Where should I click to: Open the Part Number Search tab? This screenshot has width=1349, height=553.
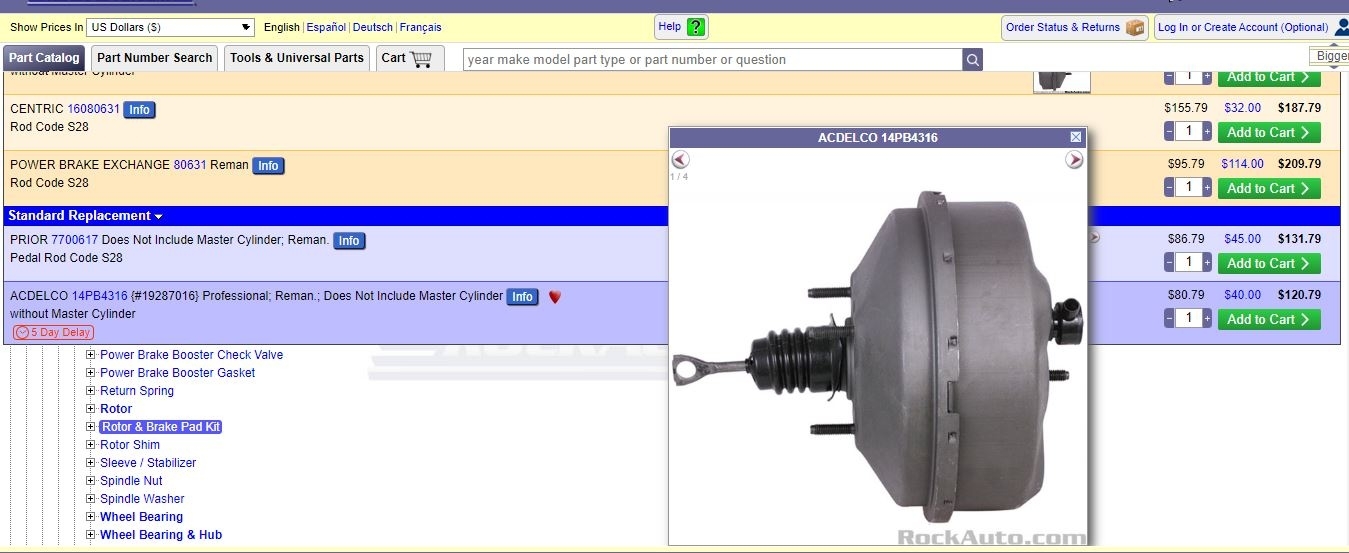tap(155, 58)
